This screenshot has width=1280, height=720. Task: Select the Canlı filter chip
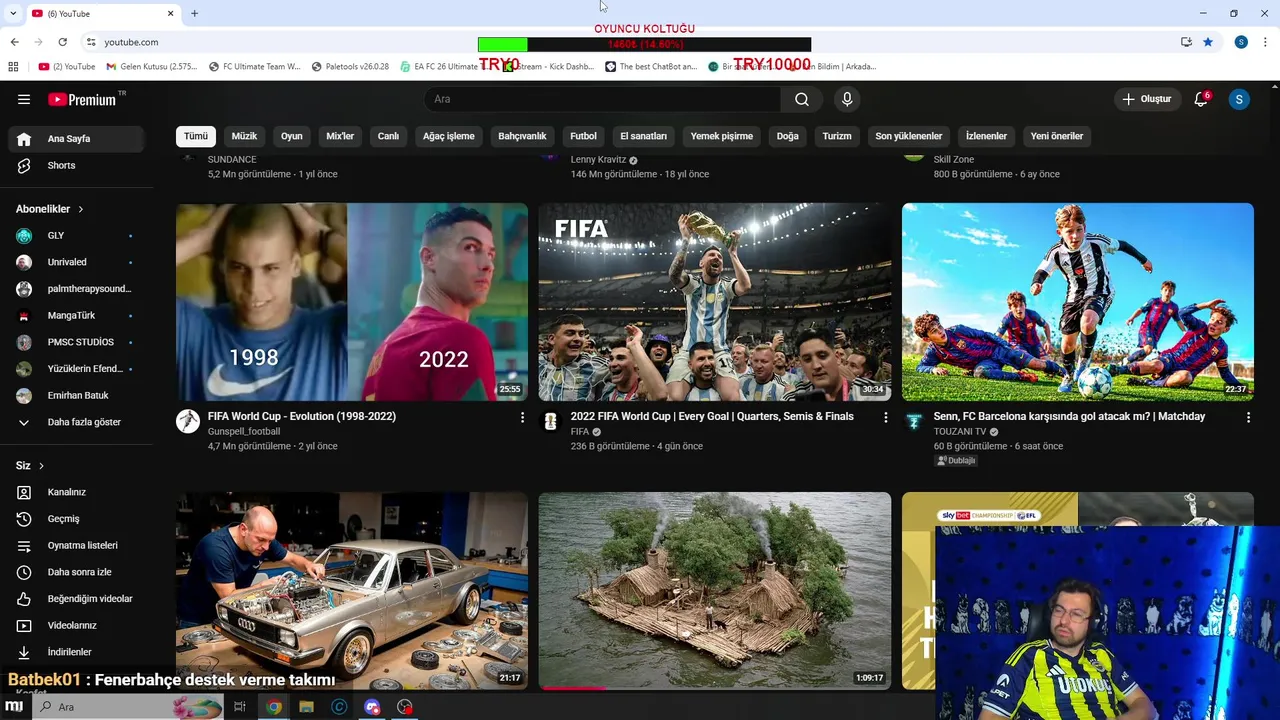pos(388,136)
